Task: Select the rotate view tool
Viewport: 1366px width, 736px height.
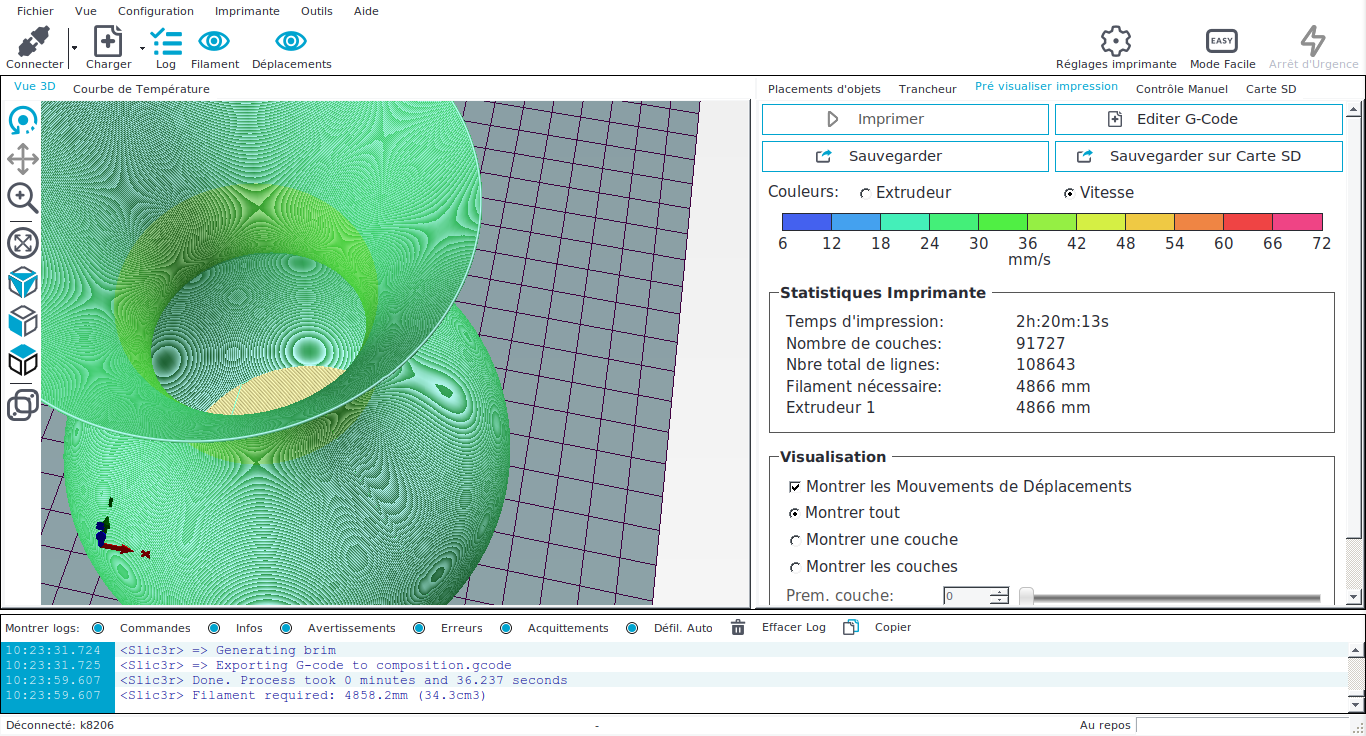Action: coord(23,122)
